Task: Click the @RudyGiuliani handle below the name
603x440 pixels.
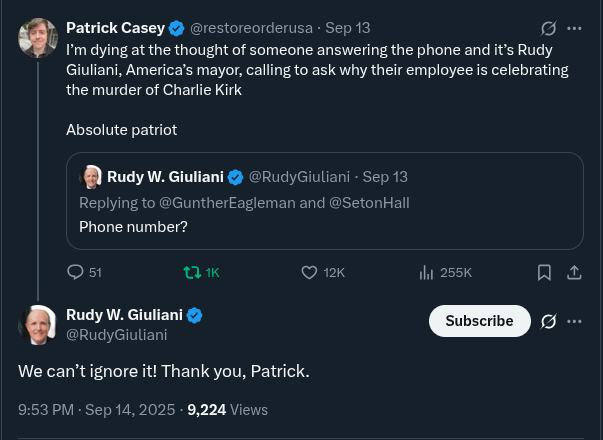Action: click(116, 335)
